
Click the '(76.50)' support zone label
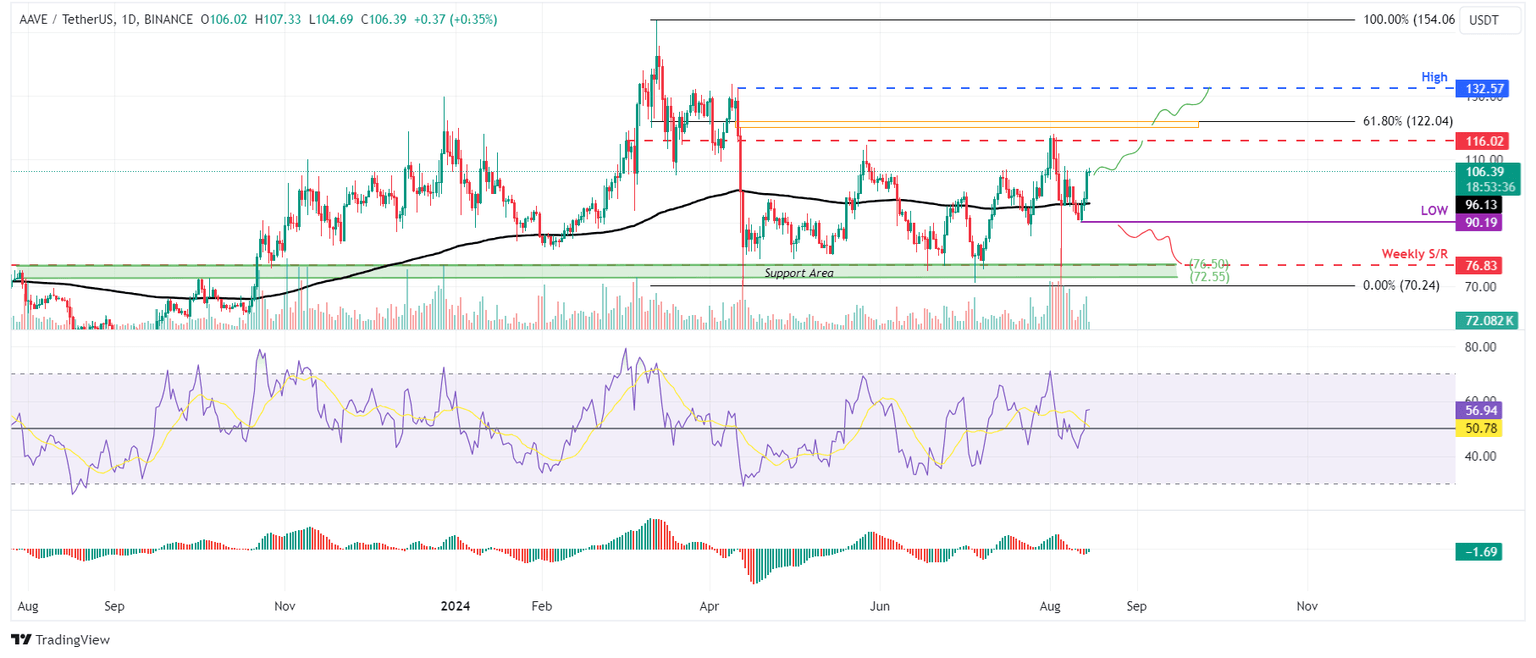pos(1208,263)
